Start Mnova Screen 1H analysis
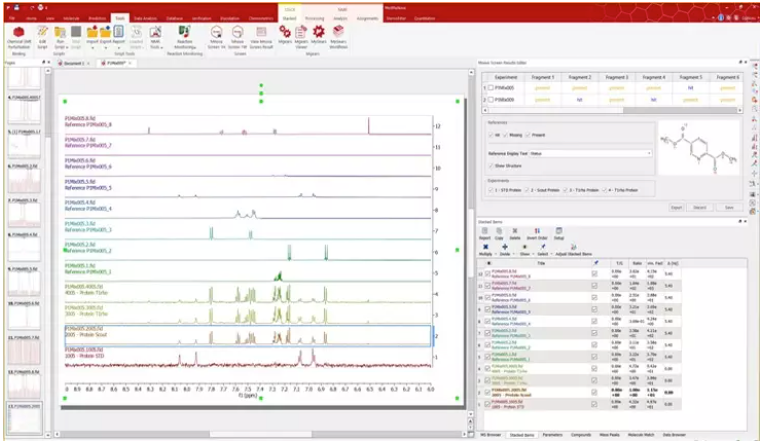Screen dimensions: 766x448 click(x=216, y=37)
